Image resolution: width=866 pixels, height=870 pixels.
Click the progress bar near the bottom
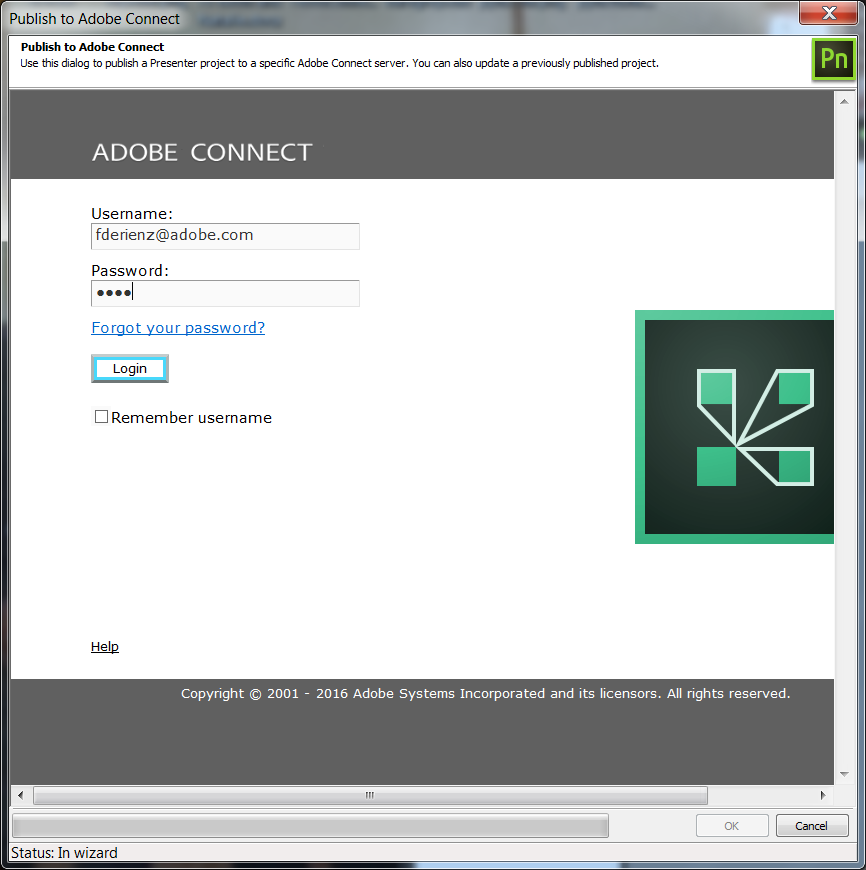pyautogui.click(x=310, y=825)
